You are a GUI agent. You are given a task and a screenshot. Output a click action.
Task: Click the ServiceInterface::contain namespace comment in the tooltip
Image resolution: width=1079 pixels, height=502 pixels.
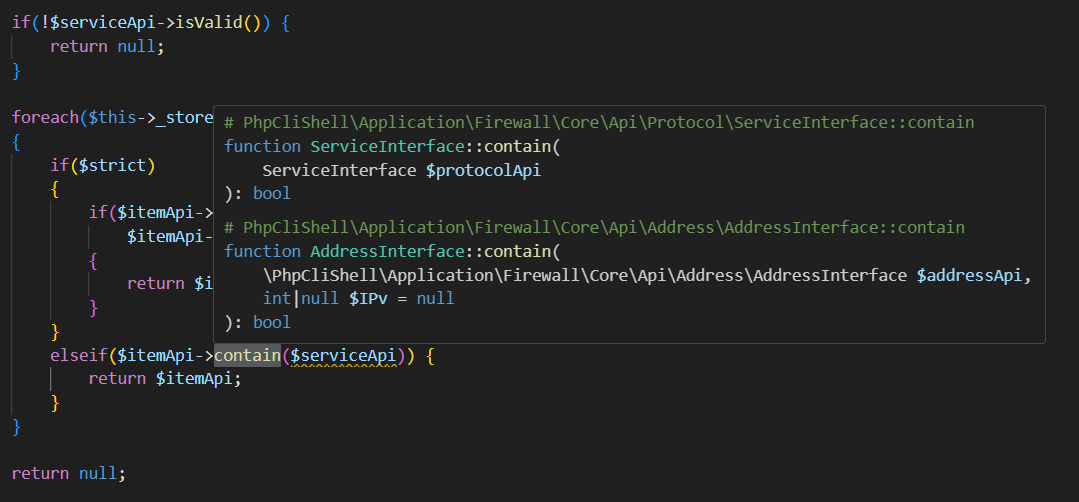[x=599, y=122]
